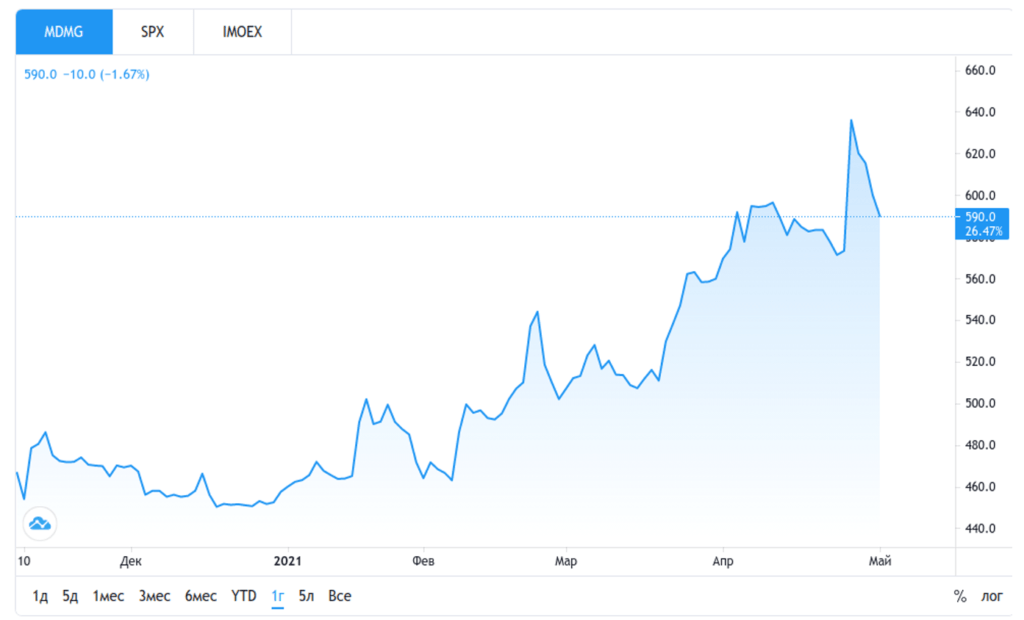Click the 590.0 −10.0 (−1.67%) quote text

87,74
